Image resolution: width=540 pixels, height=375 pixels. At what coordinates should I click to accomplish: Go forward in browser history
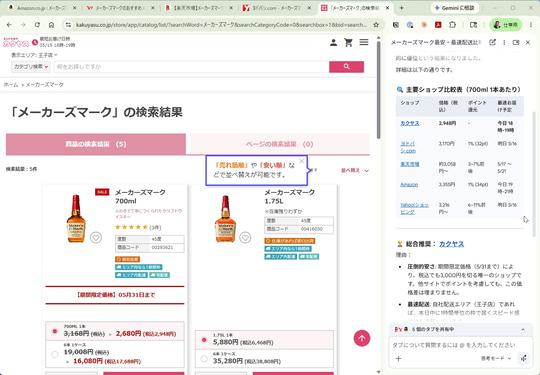point(23,25)
